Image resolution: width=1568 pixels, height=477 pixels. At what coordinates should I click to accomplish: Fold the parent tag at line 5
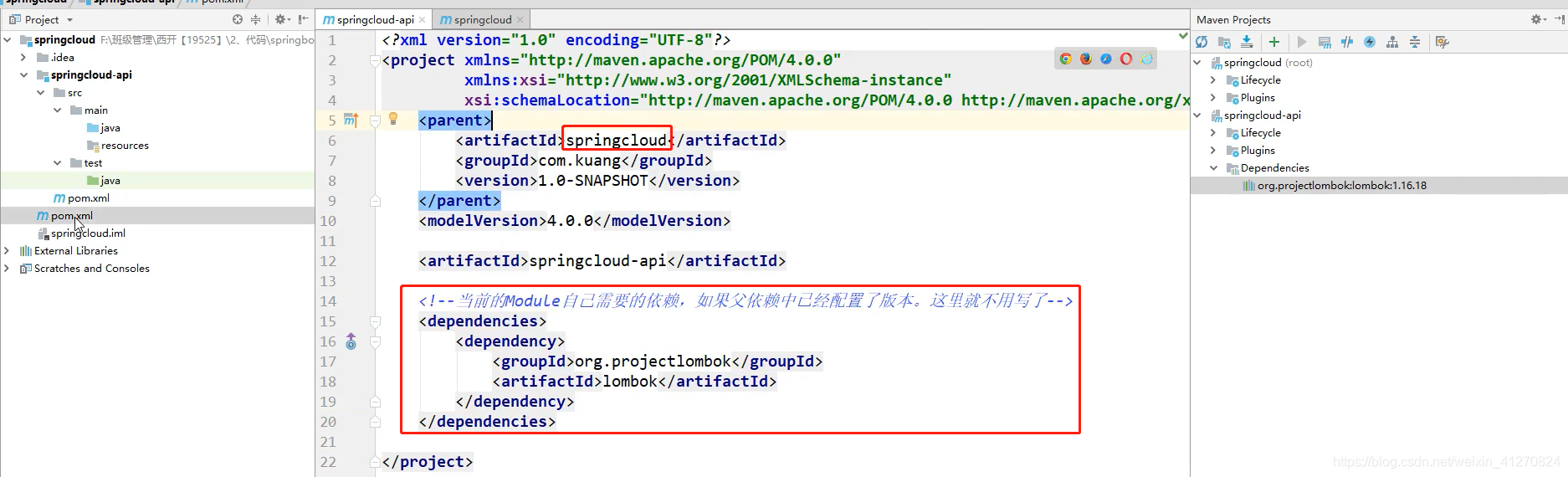point(375,121)
